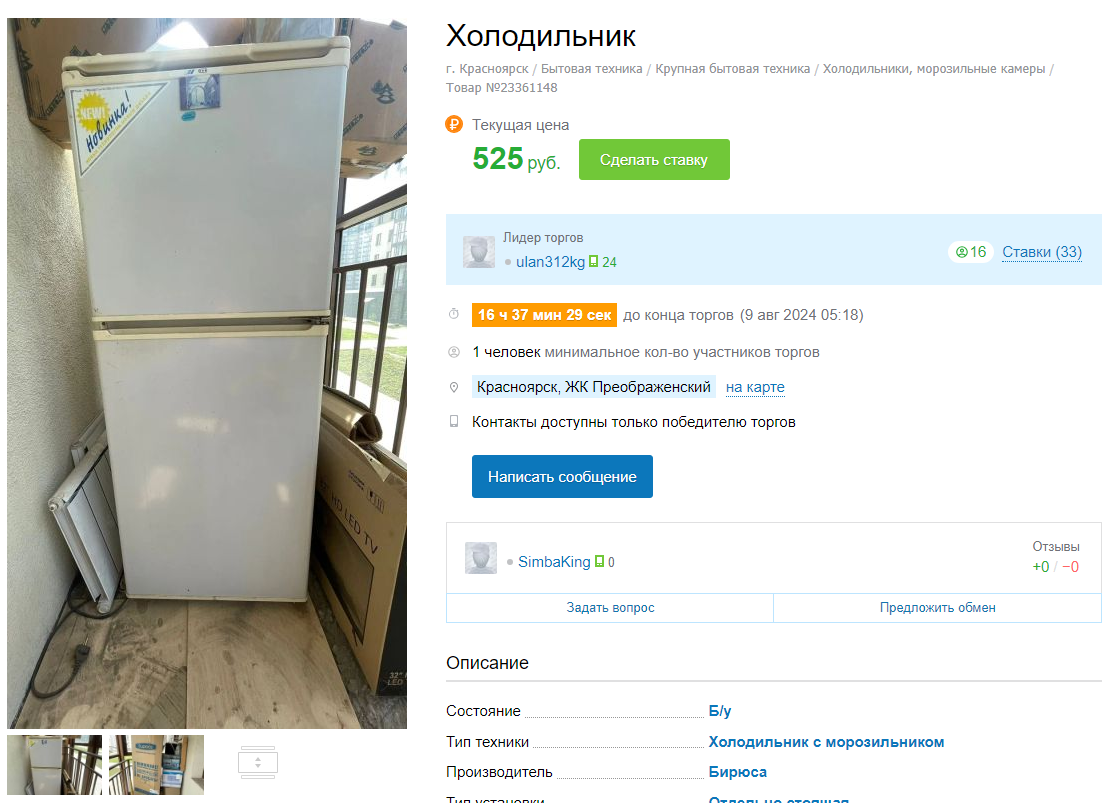Click the orange ruble currency icon

[x=454, y=124]
